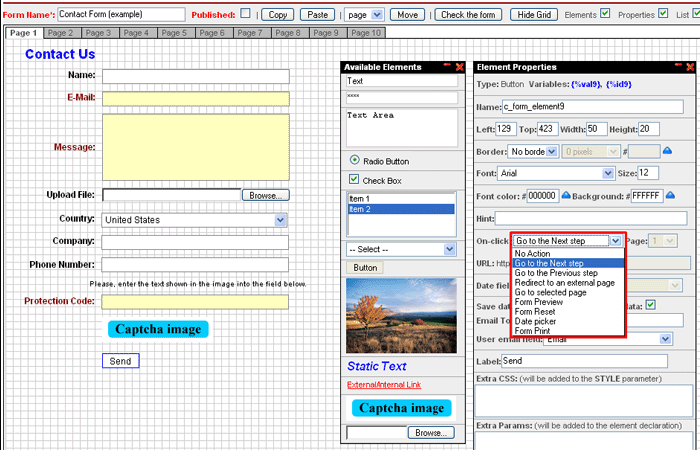Open border color picker icon
This screenshot has height=450, width=700.
[667, 151]
